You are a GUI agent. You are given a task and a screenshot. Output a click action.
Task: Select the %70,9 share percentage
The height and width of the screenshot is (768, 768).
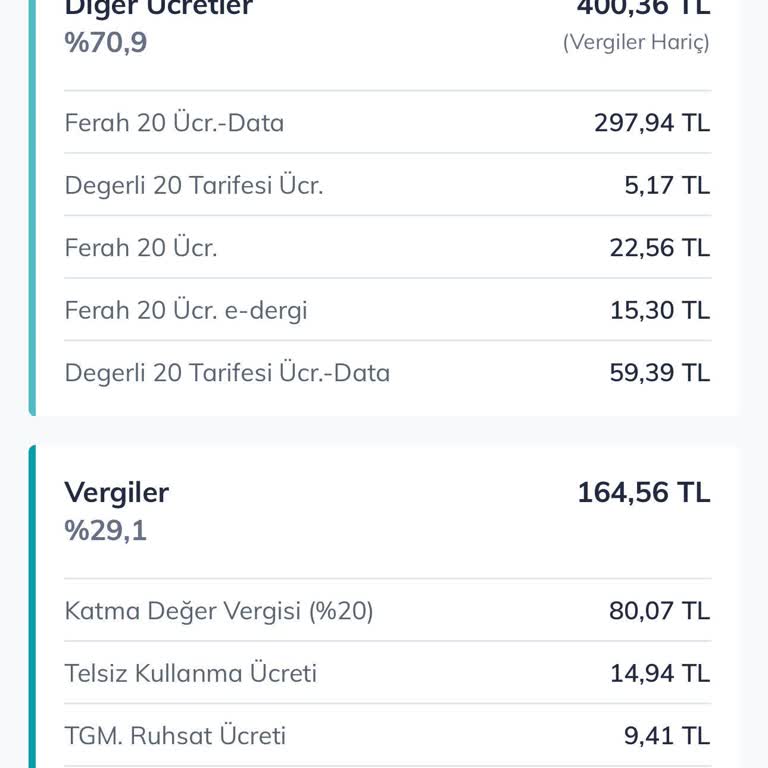105,43
